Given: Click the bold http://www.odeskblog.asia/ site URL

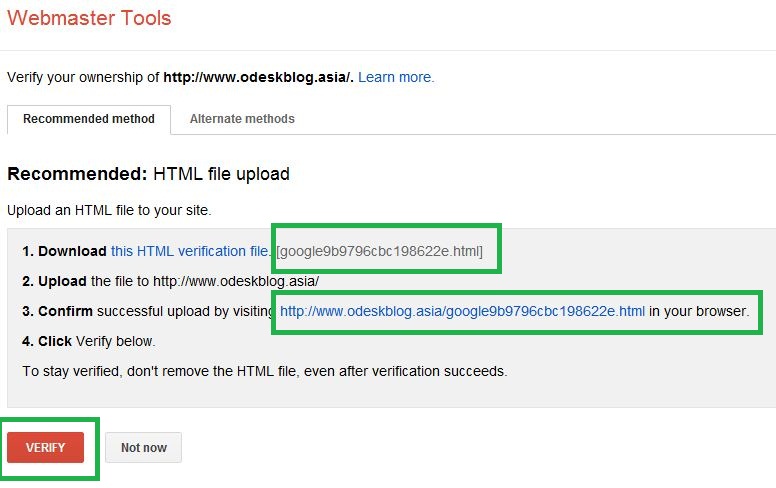Looking at the screenshot, I should (258, 77).
